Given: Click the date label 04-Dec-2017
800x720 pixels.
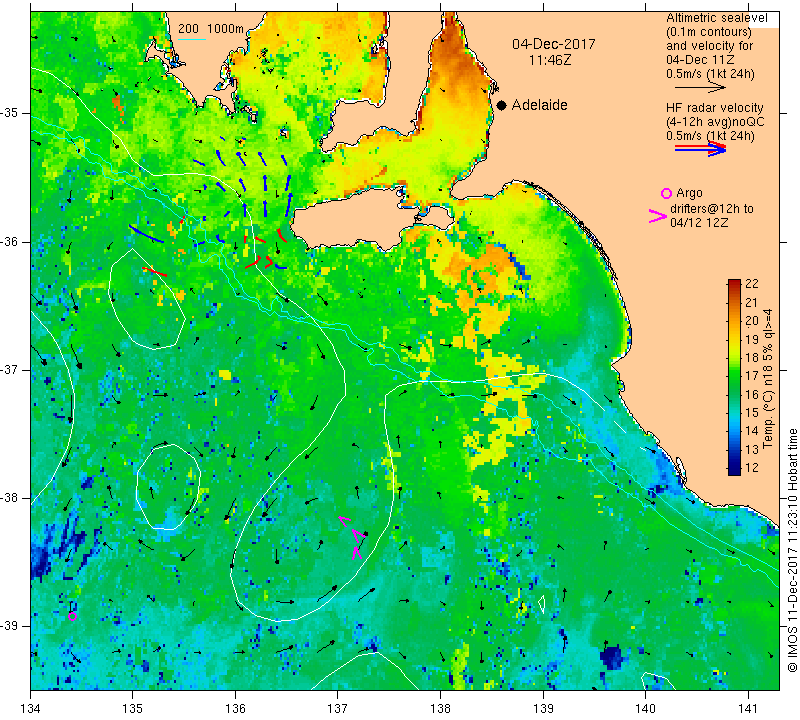Looking at the screenshot, I should coord(554,44).
